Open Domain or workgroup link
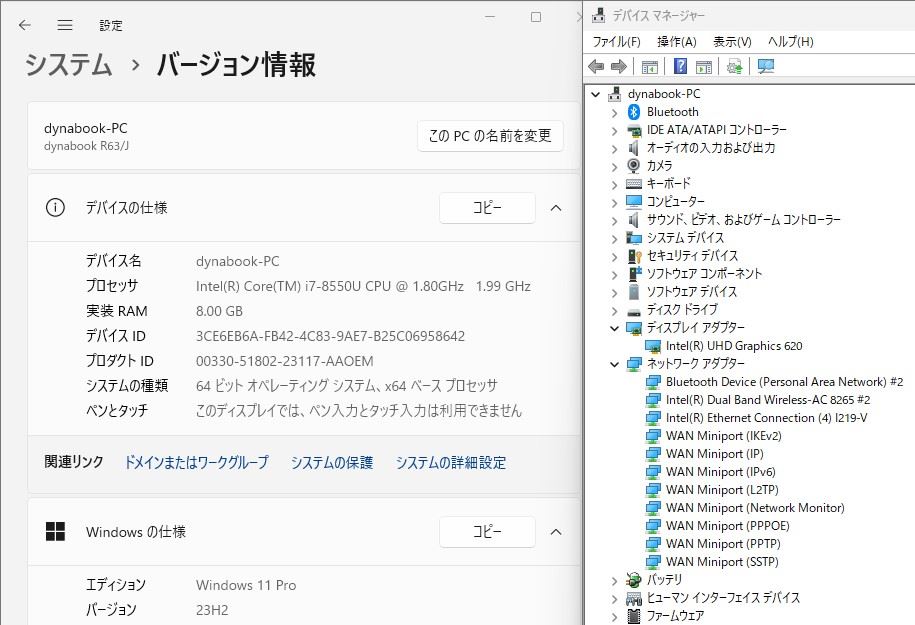 click(197, 463)
